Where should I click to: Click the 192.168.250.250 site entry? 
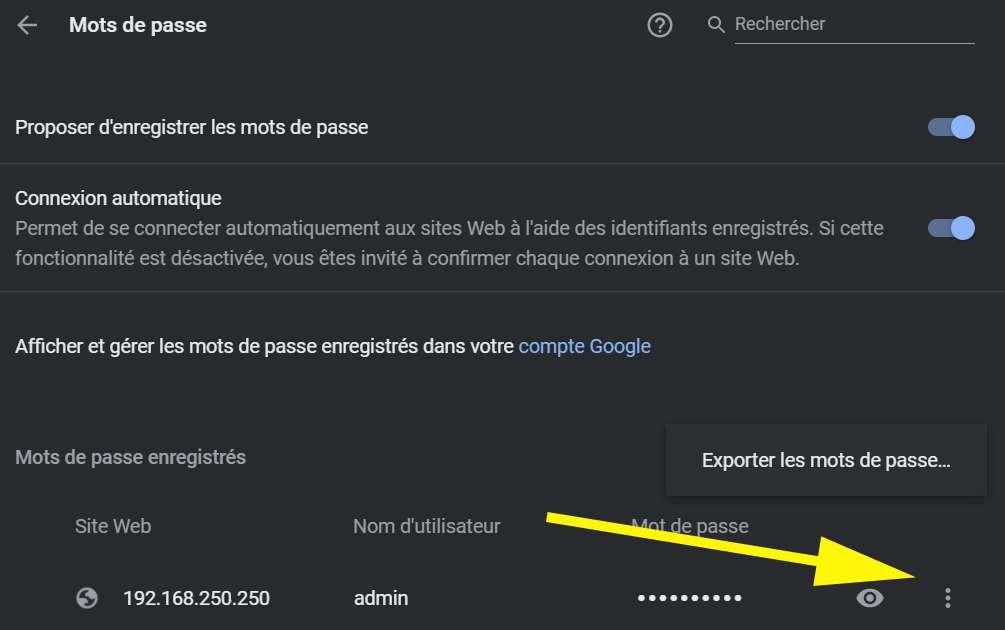pyautogui.click(x=197, y=598)
